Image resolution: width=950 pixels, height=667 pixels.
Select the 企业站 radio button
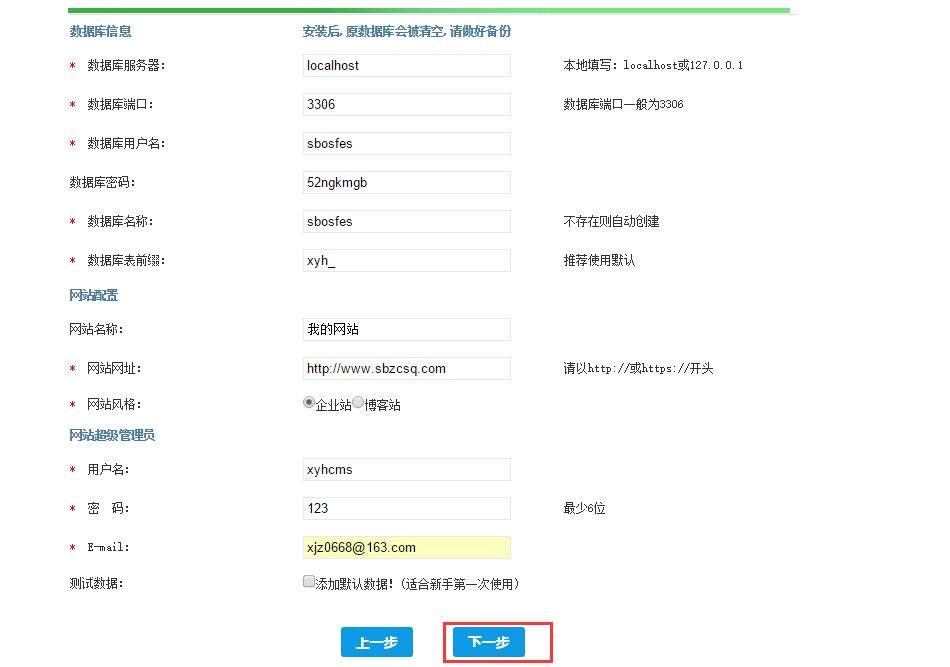pyautogui.click(x=309, y=402)
